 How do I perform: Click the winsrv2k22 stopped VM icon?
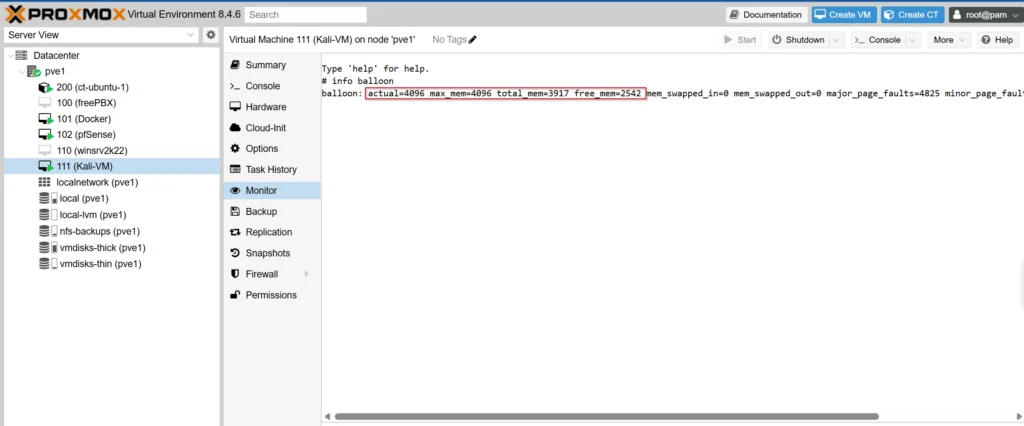tap(44, 150)
